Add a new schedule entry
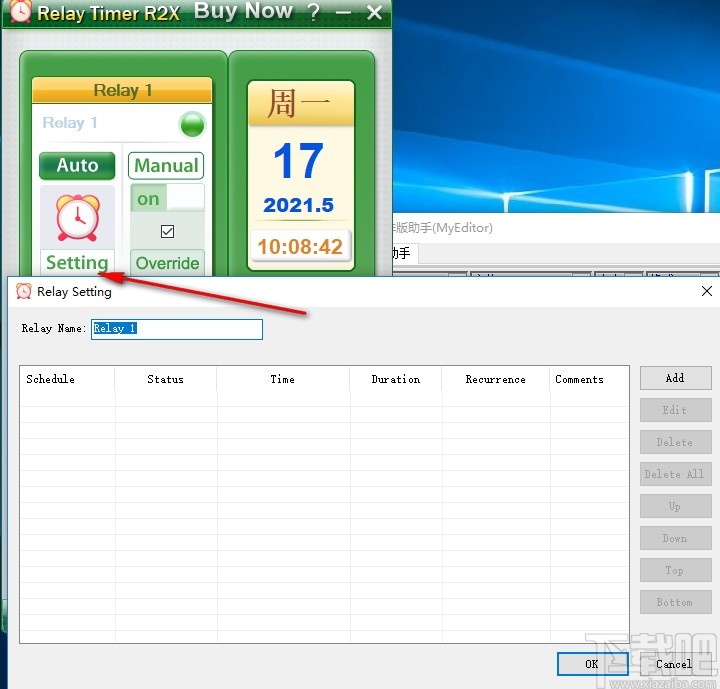720x689 pixels. tap(675, 378)
